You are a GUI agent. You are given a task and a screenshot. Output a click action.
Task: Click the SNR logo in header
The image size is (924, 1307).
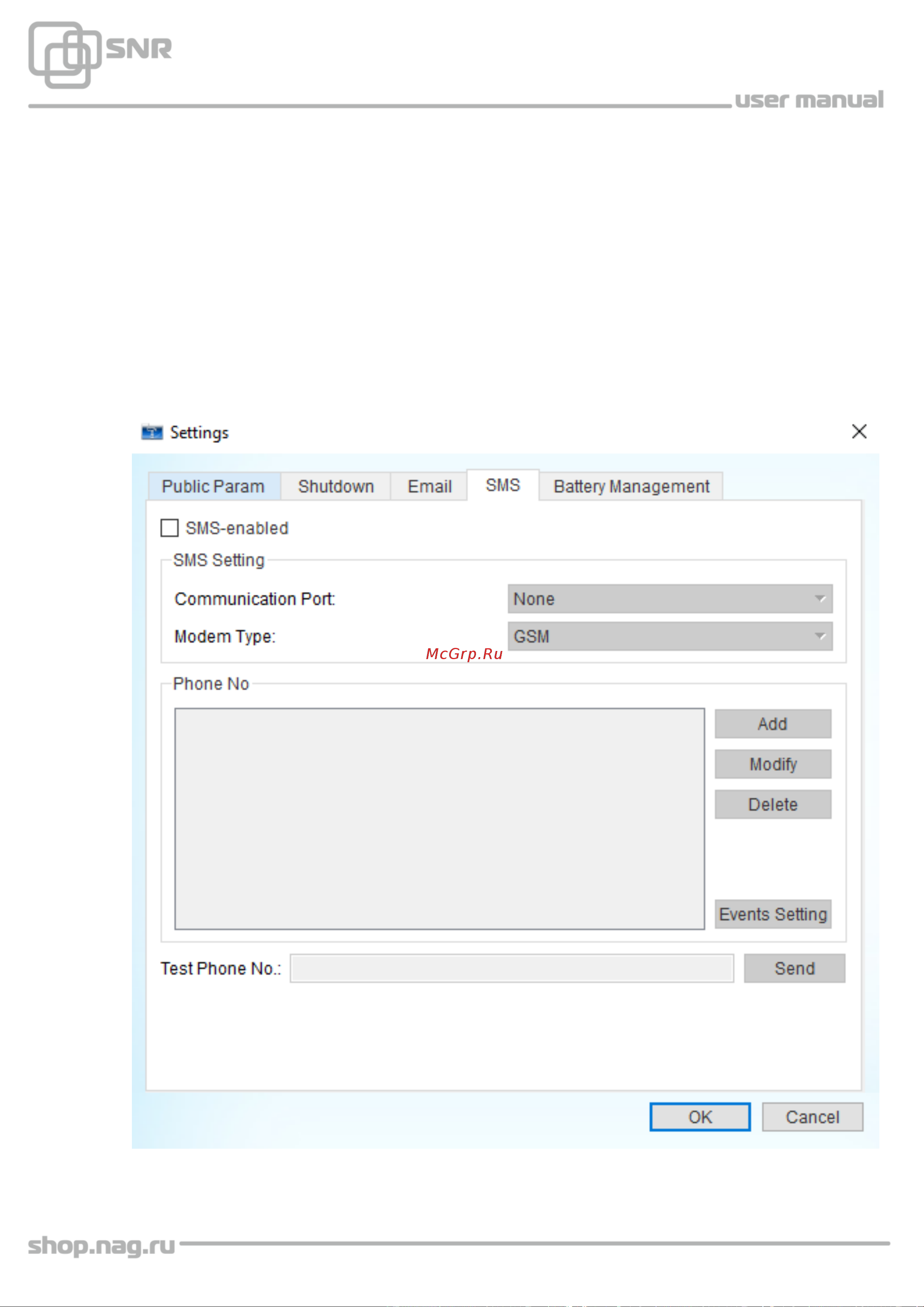pos(100,55)
